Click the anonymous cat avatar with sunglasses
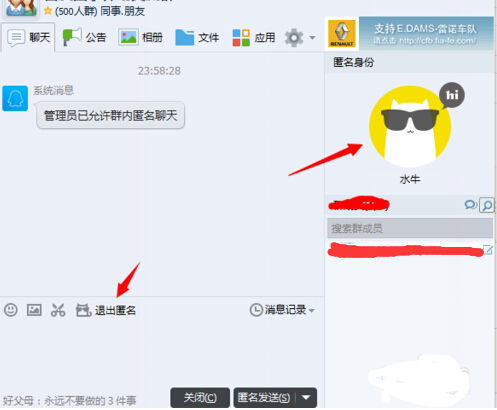 click(x=410, y=127)
